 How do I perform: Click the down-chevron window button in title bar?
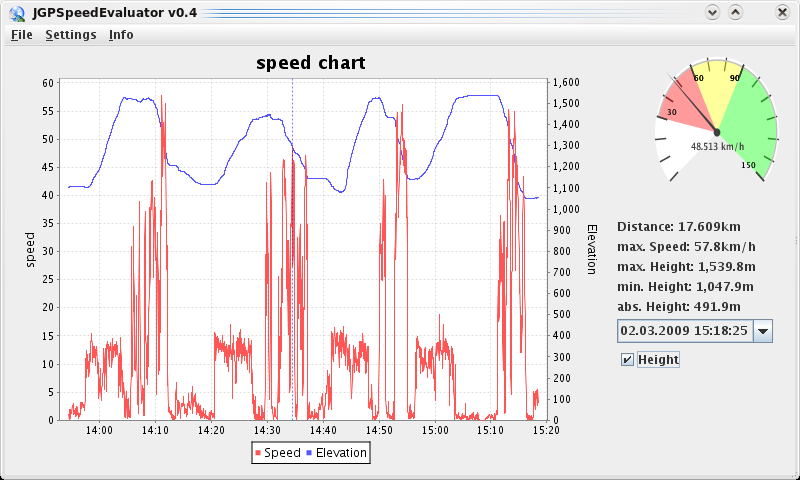coord(712,12)
